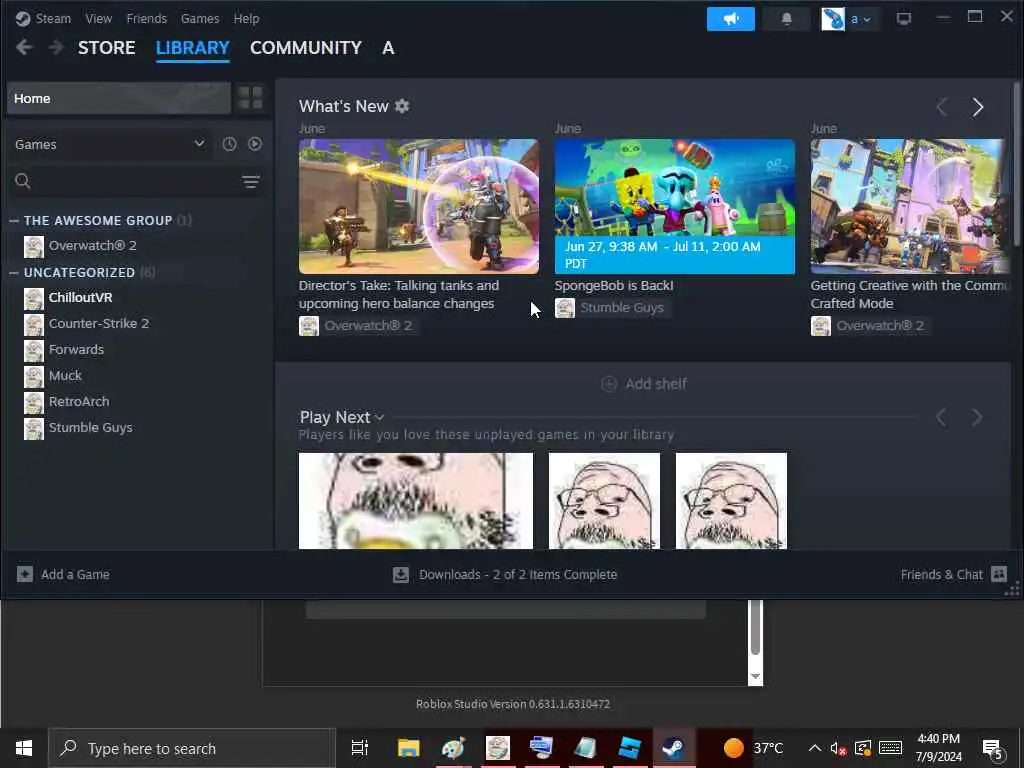
Task: Expand the Play Next shelf dropdown
Action: pyautogui.click(x=379, y=417)
